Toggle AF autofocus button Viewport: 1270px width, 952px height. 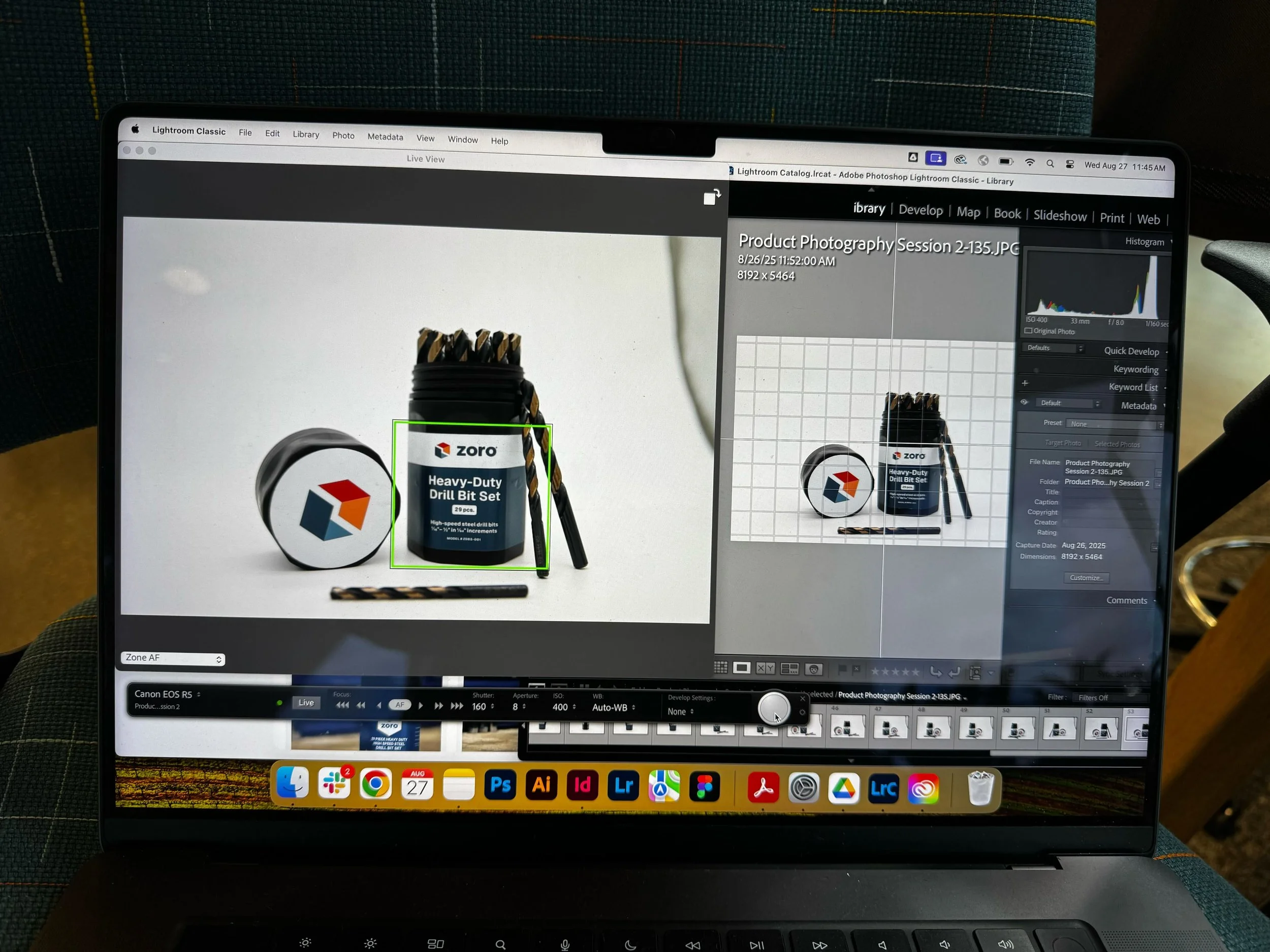click(x=400, y=705)
